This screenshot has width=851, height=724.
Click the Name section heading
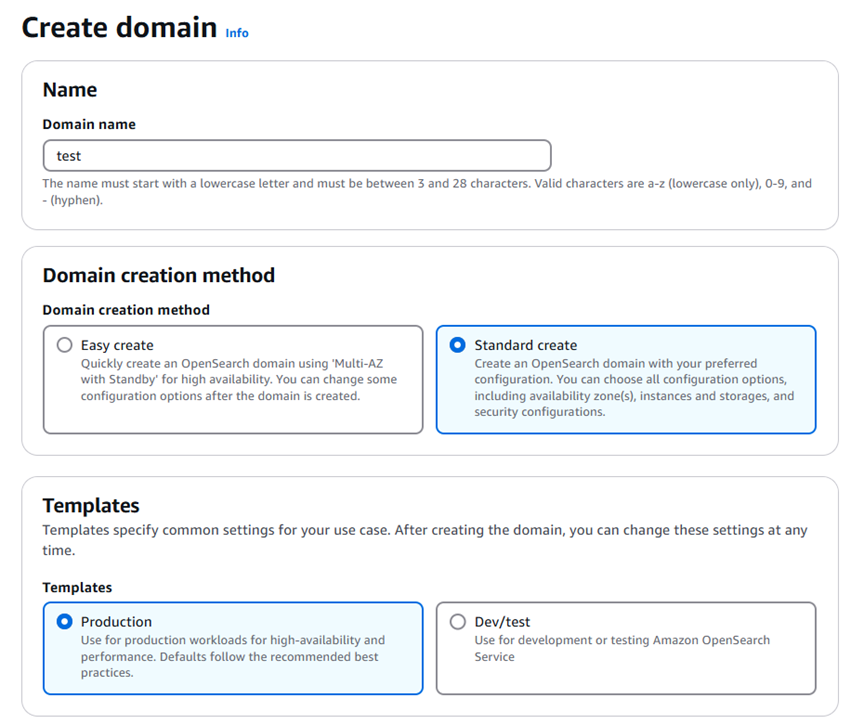tap(70, 90)
